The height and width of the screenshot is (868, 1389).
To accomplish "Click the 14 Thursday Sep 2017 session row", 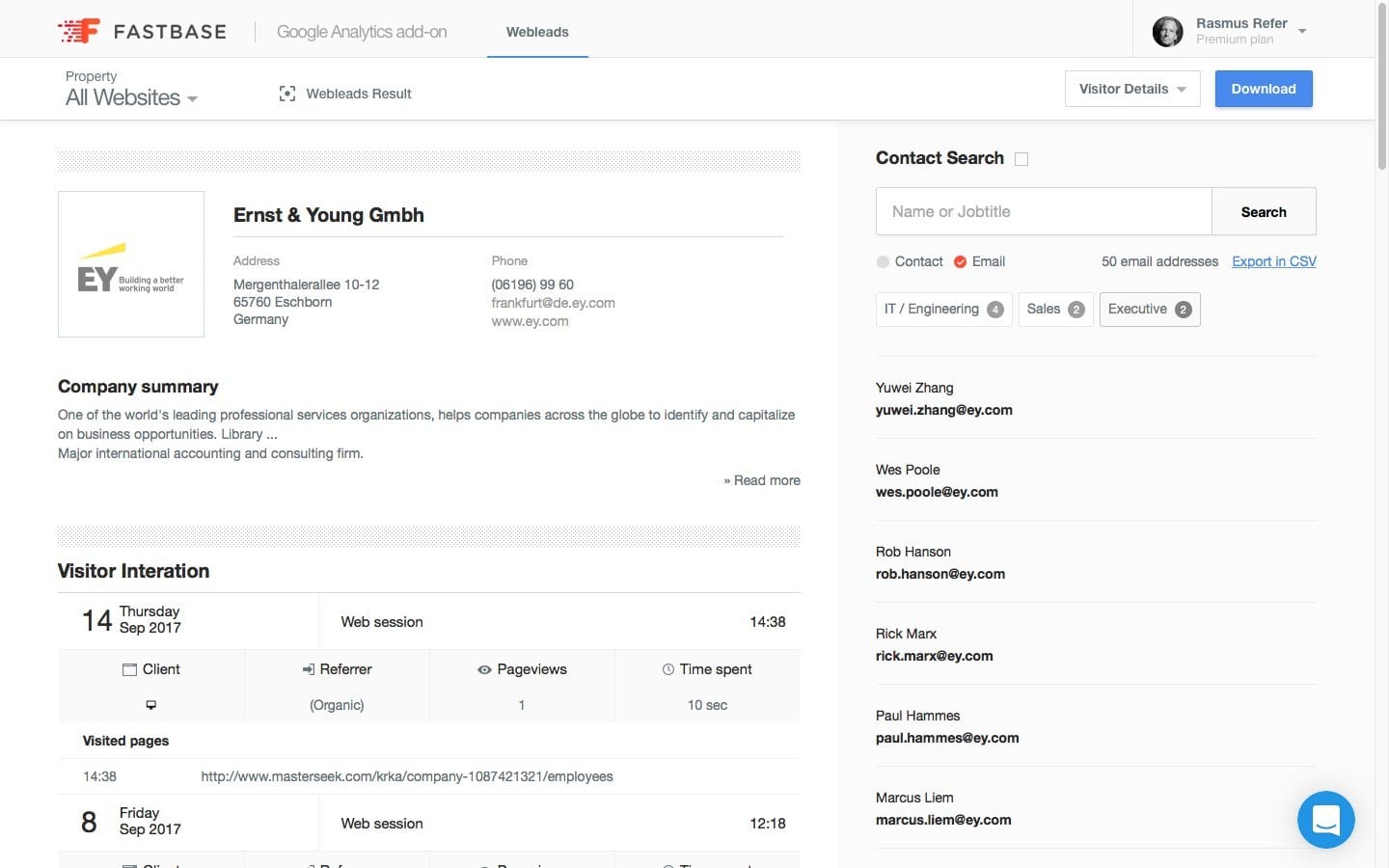I will (x=429, y=622).
